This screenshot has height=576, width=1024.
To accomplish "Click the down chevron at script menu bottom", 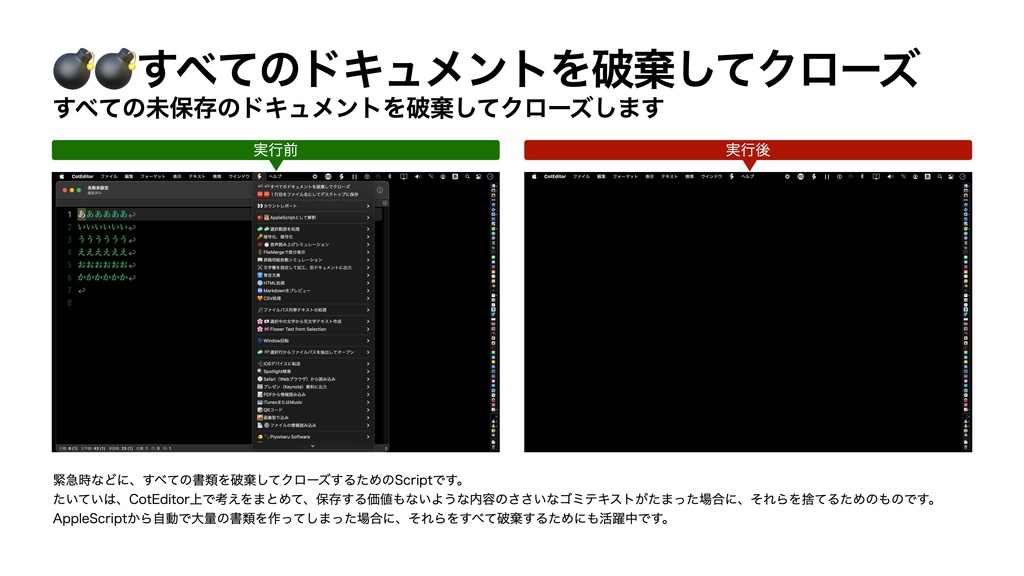I will pos(314,446).
